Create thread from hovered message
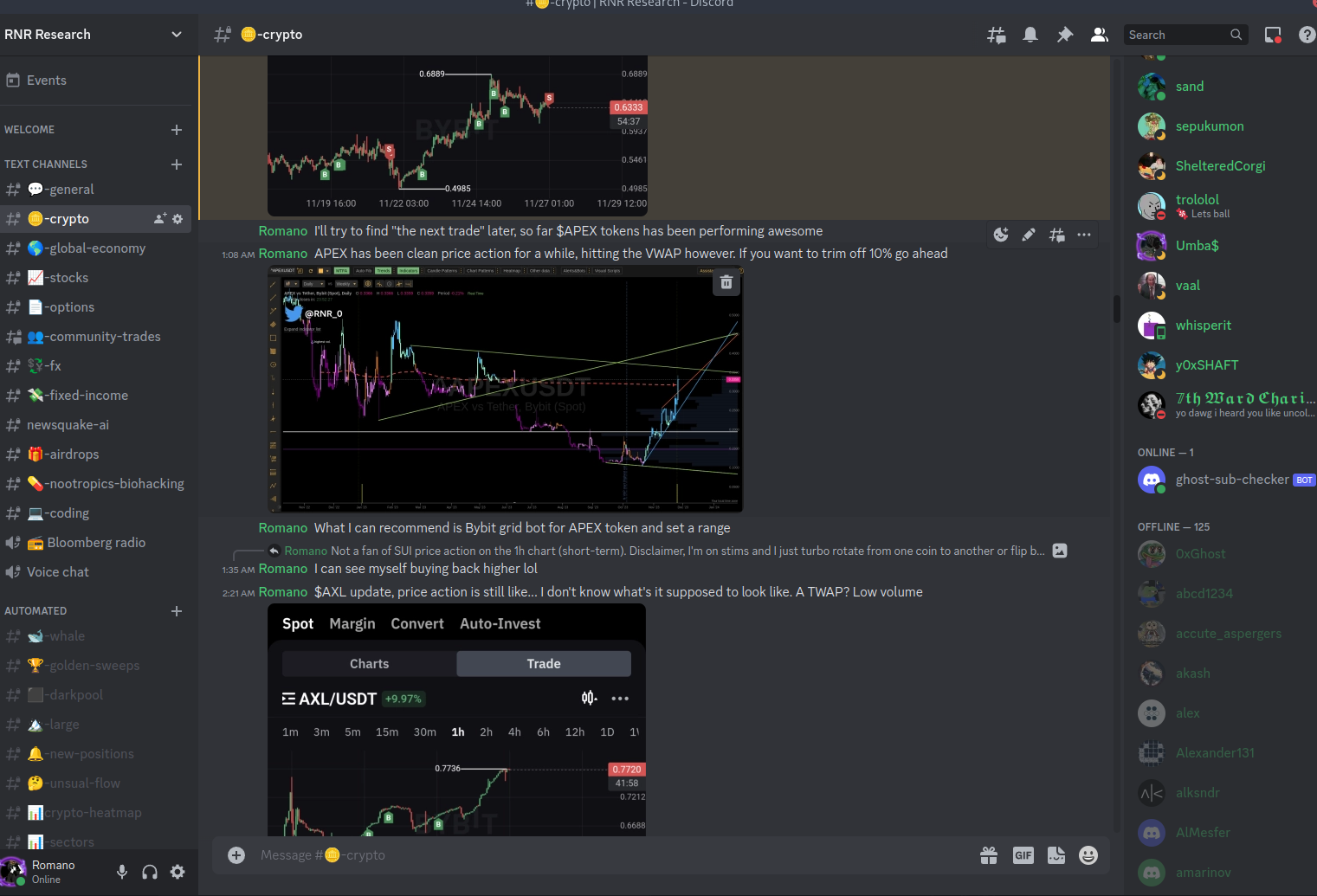1317x896 pixels. tap(1056, 235)
